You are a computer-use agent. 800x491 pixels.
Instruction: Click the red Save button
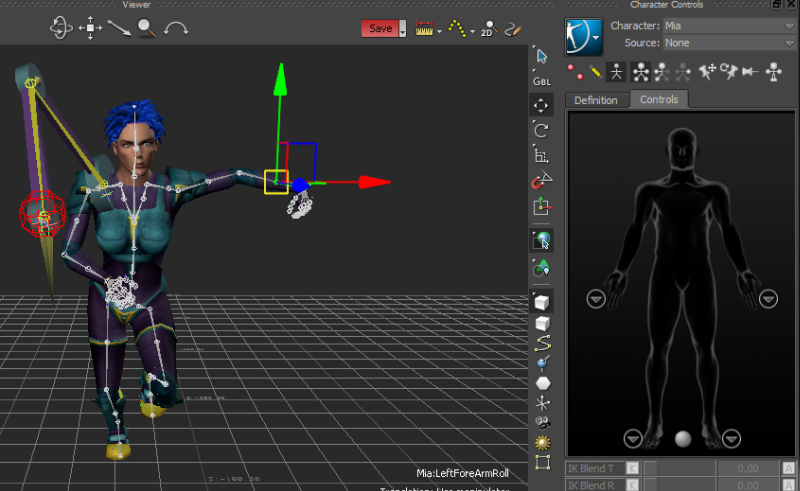point(380,29)
